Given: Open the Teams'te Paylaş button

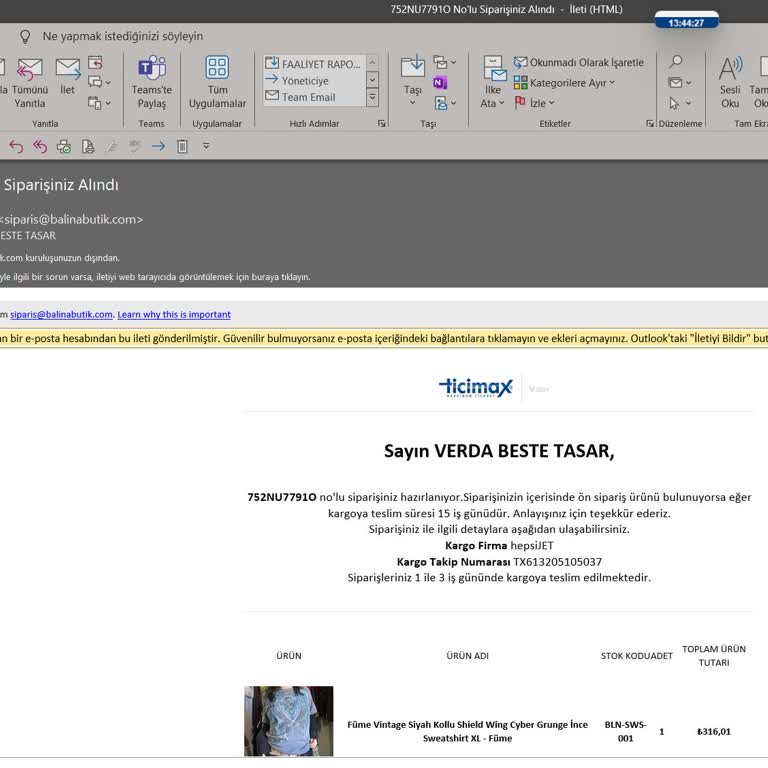Looking at the screenshot, I should (151, 82).
